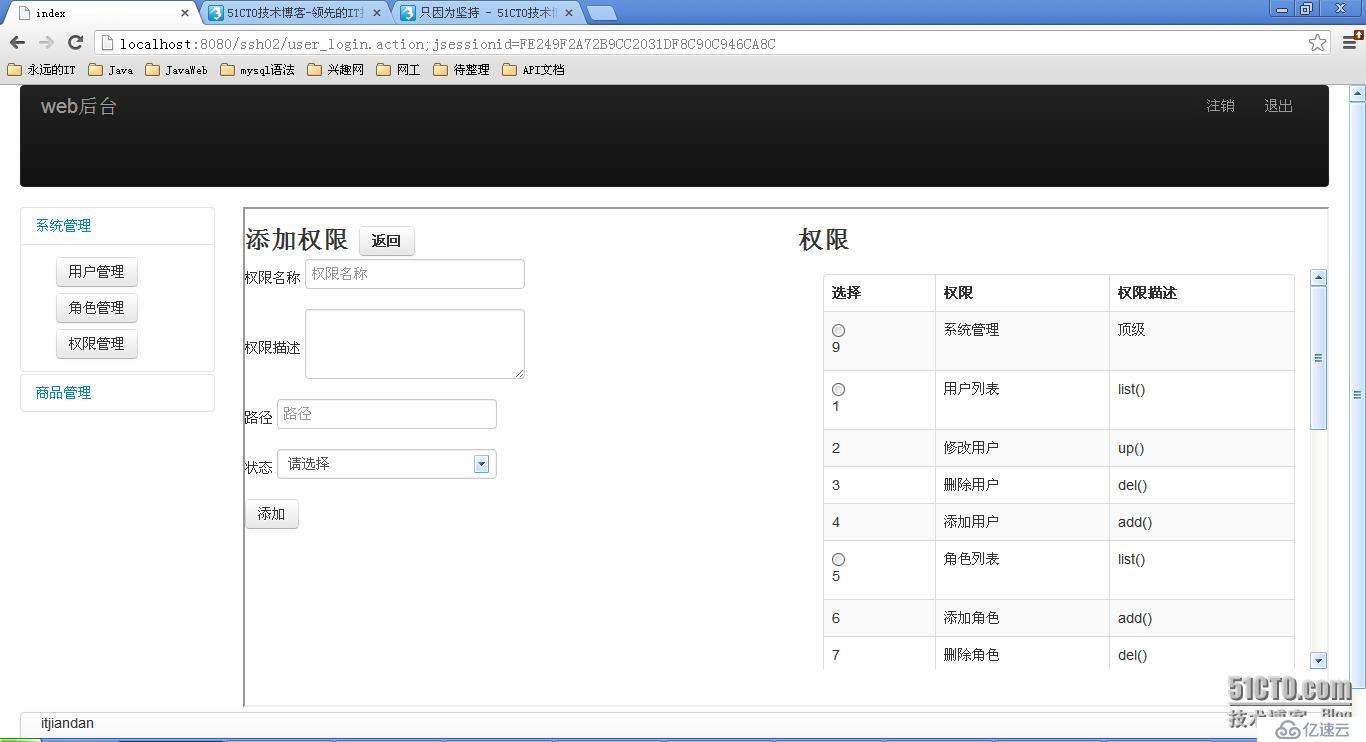Click the permission table scrollbar down arrow
The image size is (1366, 742).
click(x=1318, y=660)
